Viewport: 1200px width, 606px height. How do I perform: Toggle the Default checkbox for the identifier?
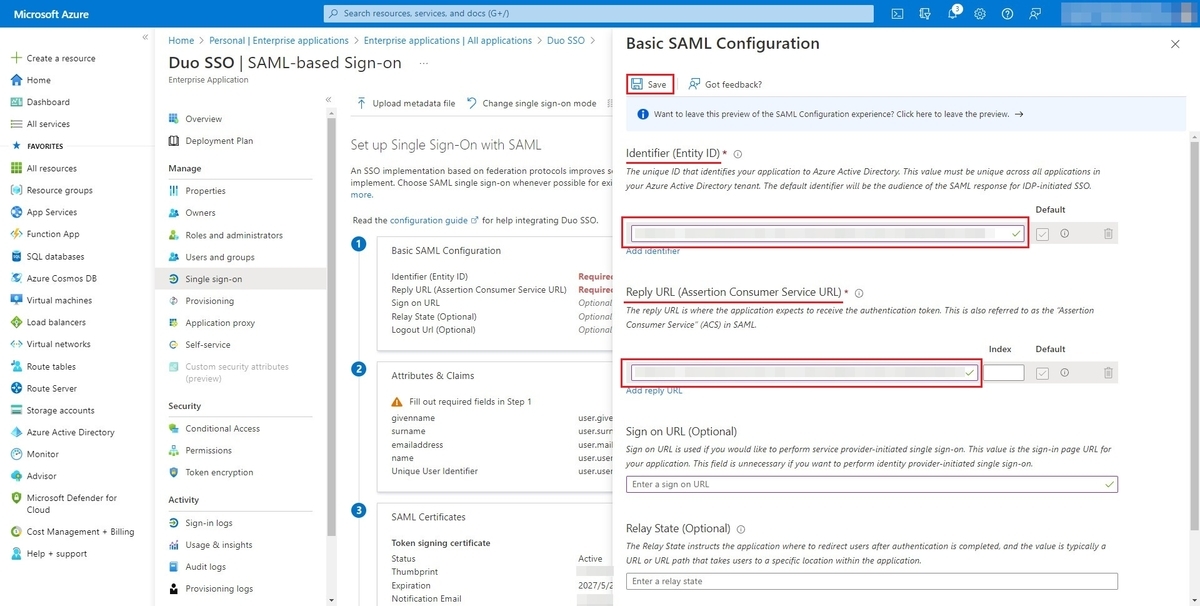(x=1044, y=233)
